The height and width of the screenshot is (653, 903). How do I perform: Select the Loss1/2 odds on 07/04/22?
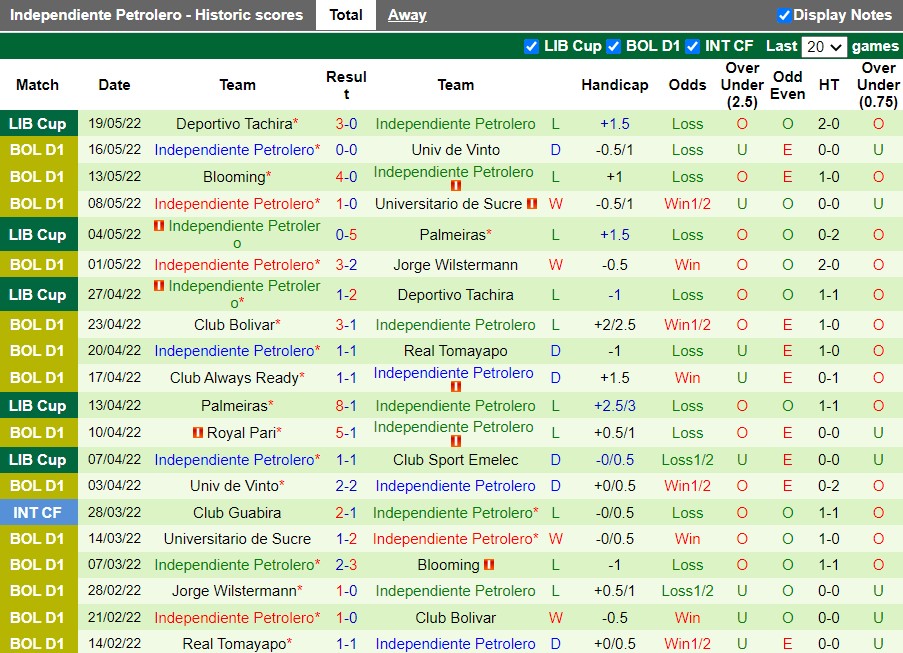point(687,460)
